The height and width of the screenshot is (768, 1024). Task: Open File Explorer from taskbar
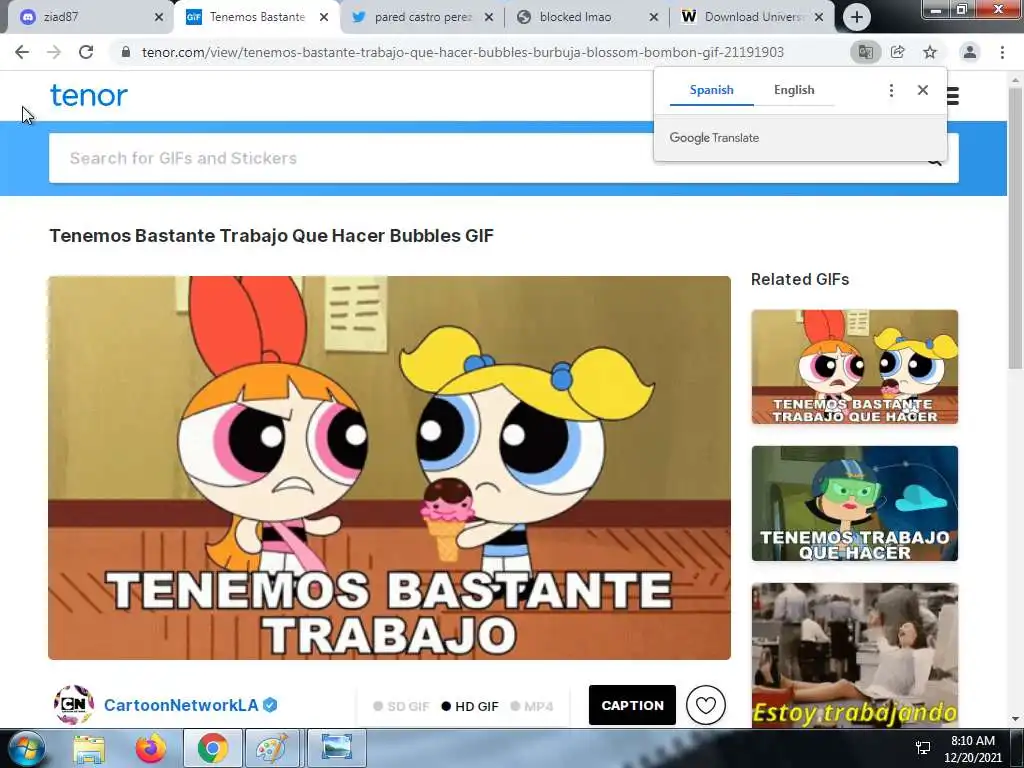click(x=89, y=748)
